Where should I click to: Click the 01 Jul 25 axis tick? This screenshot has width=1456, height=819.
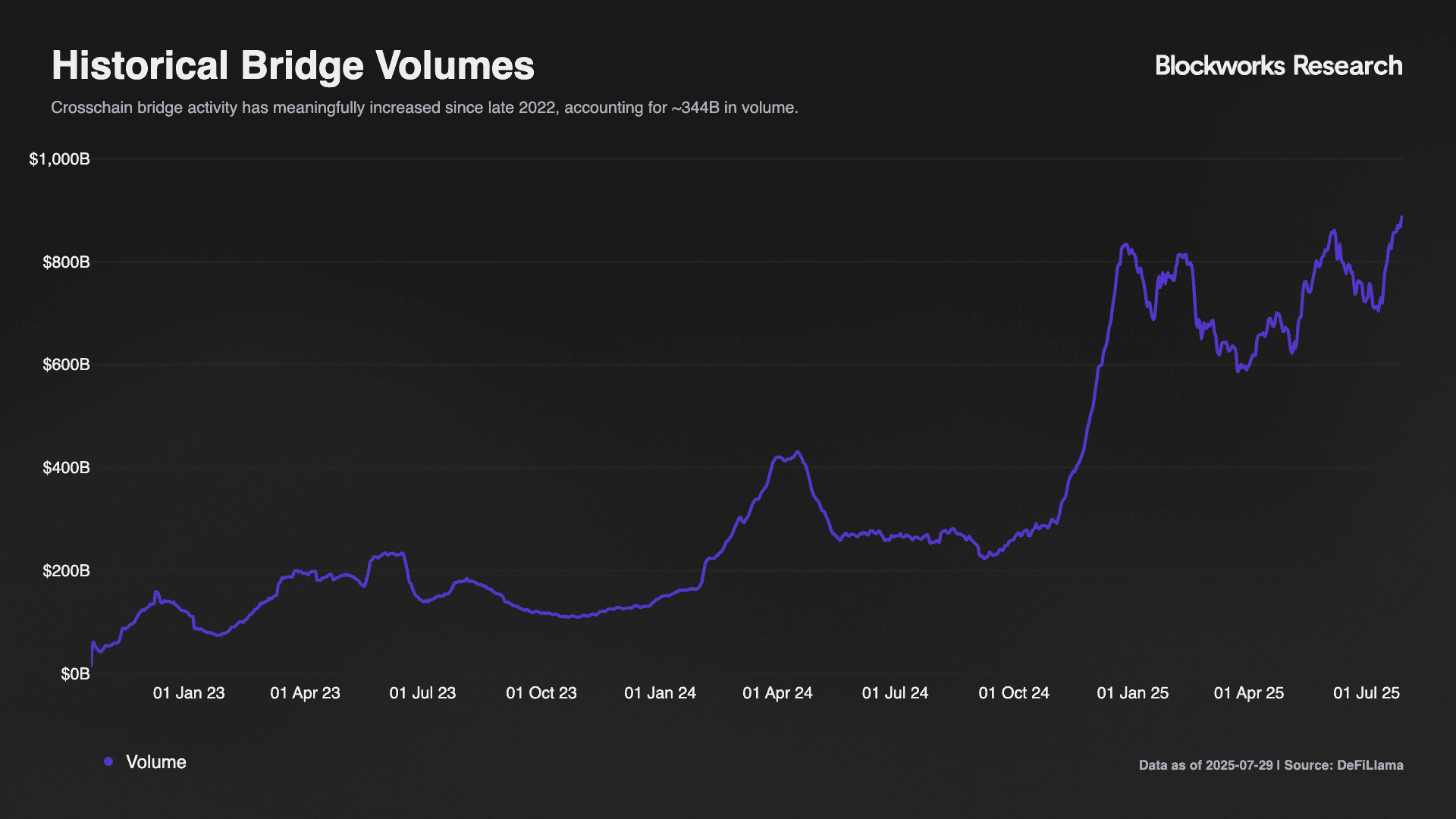tap(1367, 693)
